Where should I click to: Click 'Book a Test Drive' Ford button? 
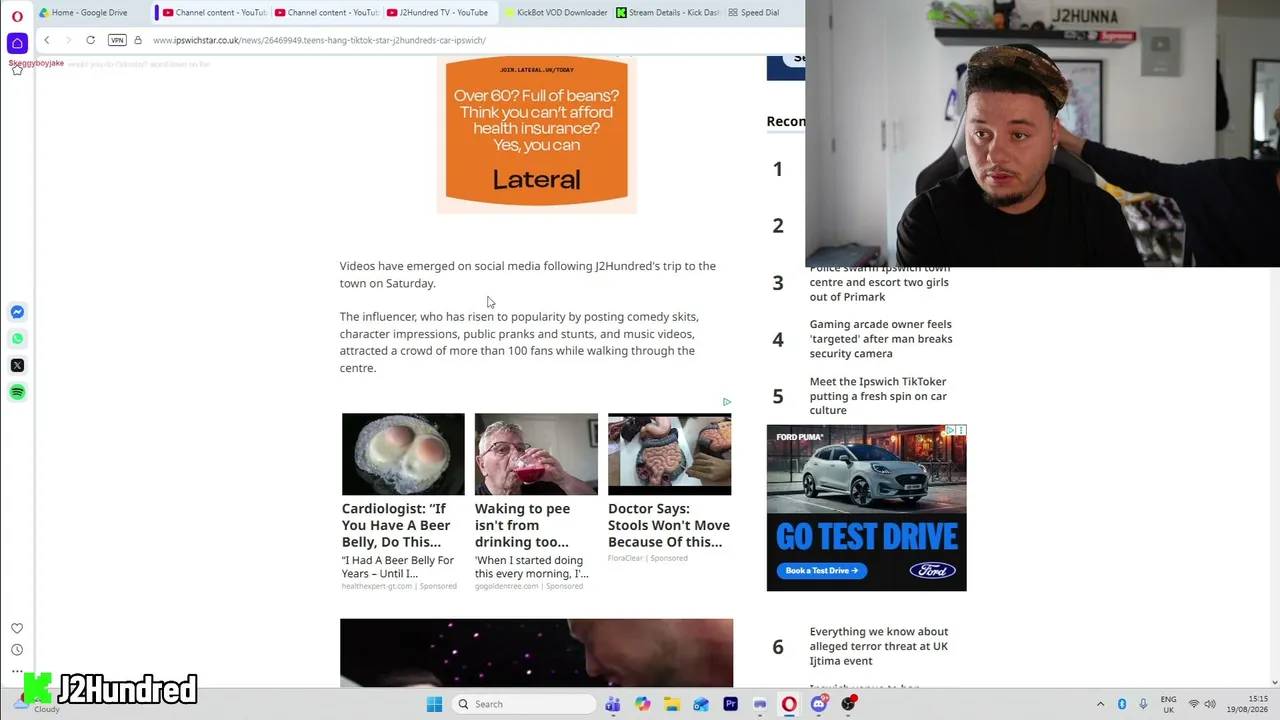(822, 571)
